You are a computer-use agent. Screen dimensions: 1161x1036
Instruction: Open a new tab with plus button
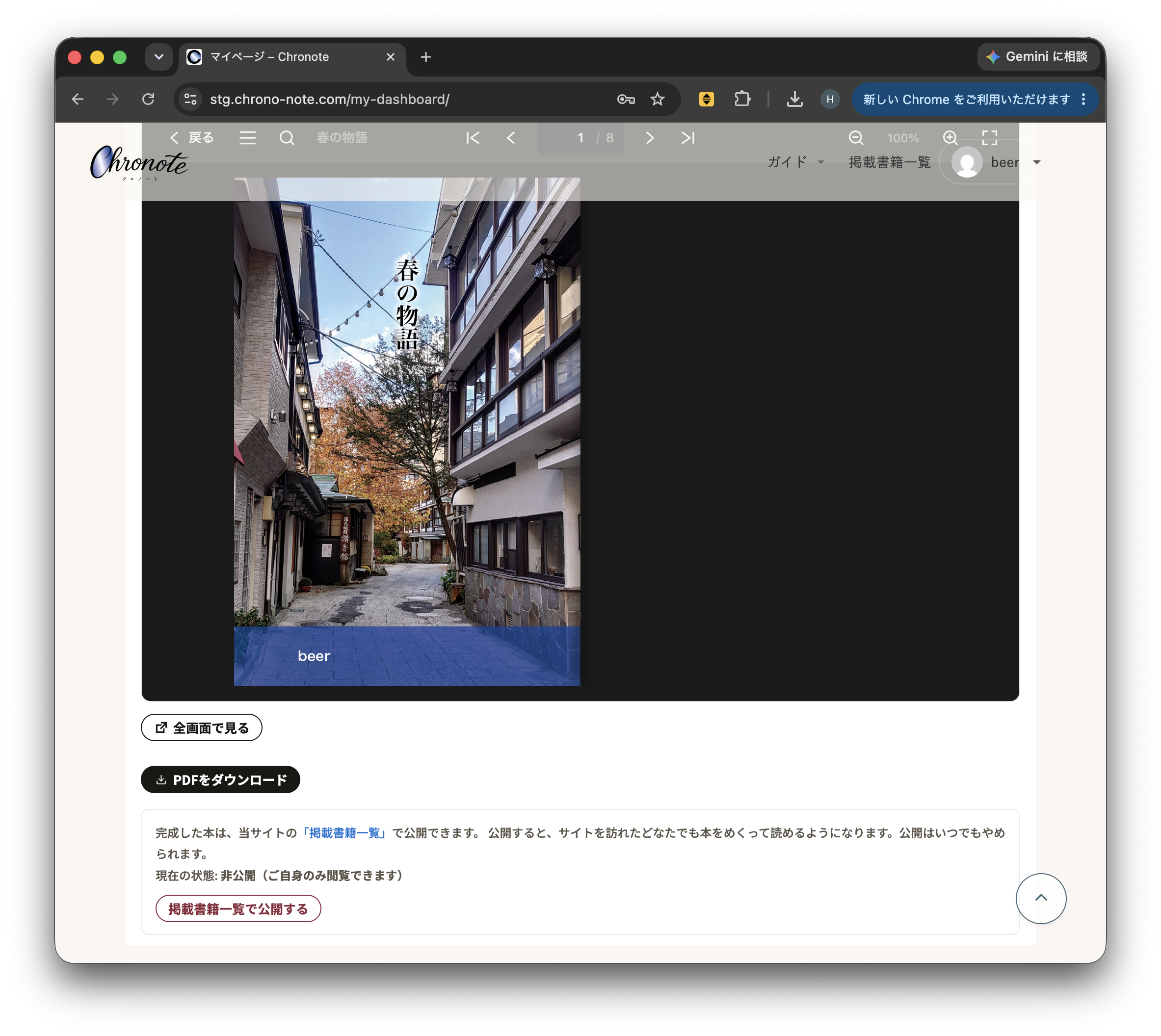(426, 57)
